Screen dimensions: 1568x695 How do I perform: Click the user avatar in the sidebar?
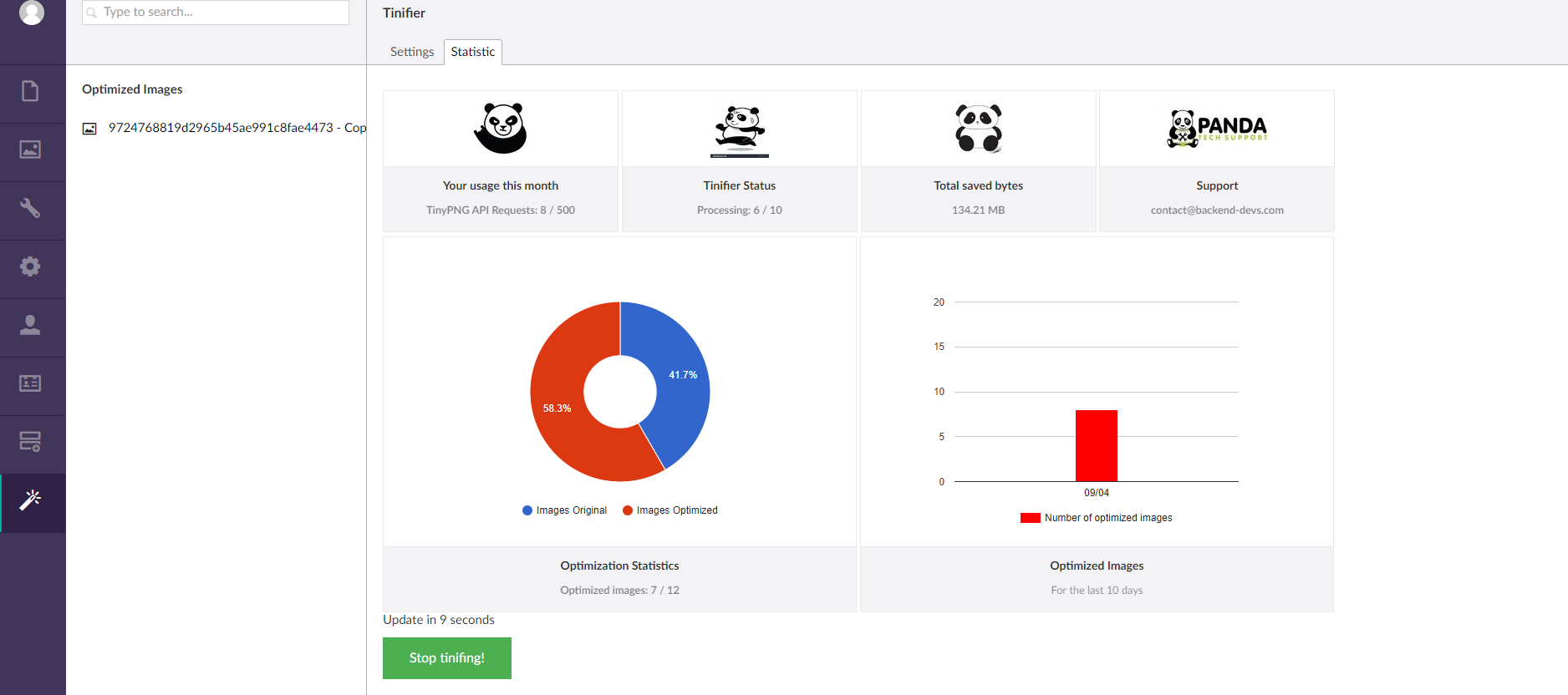point(32,12)
